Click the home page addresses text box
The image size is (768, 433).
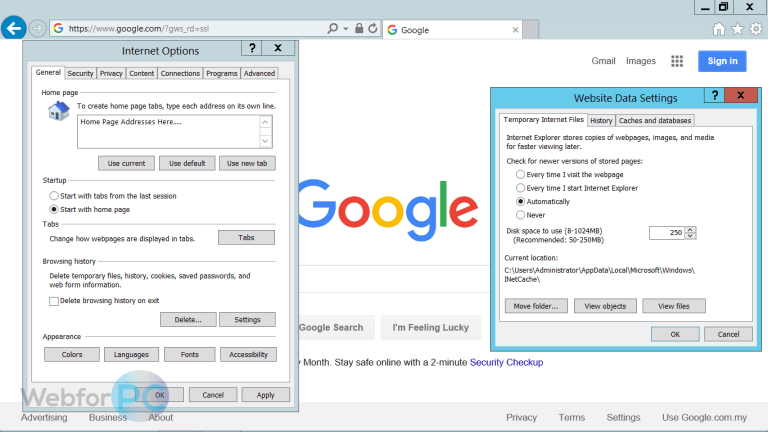168,132
